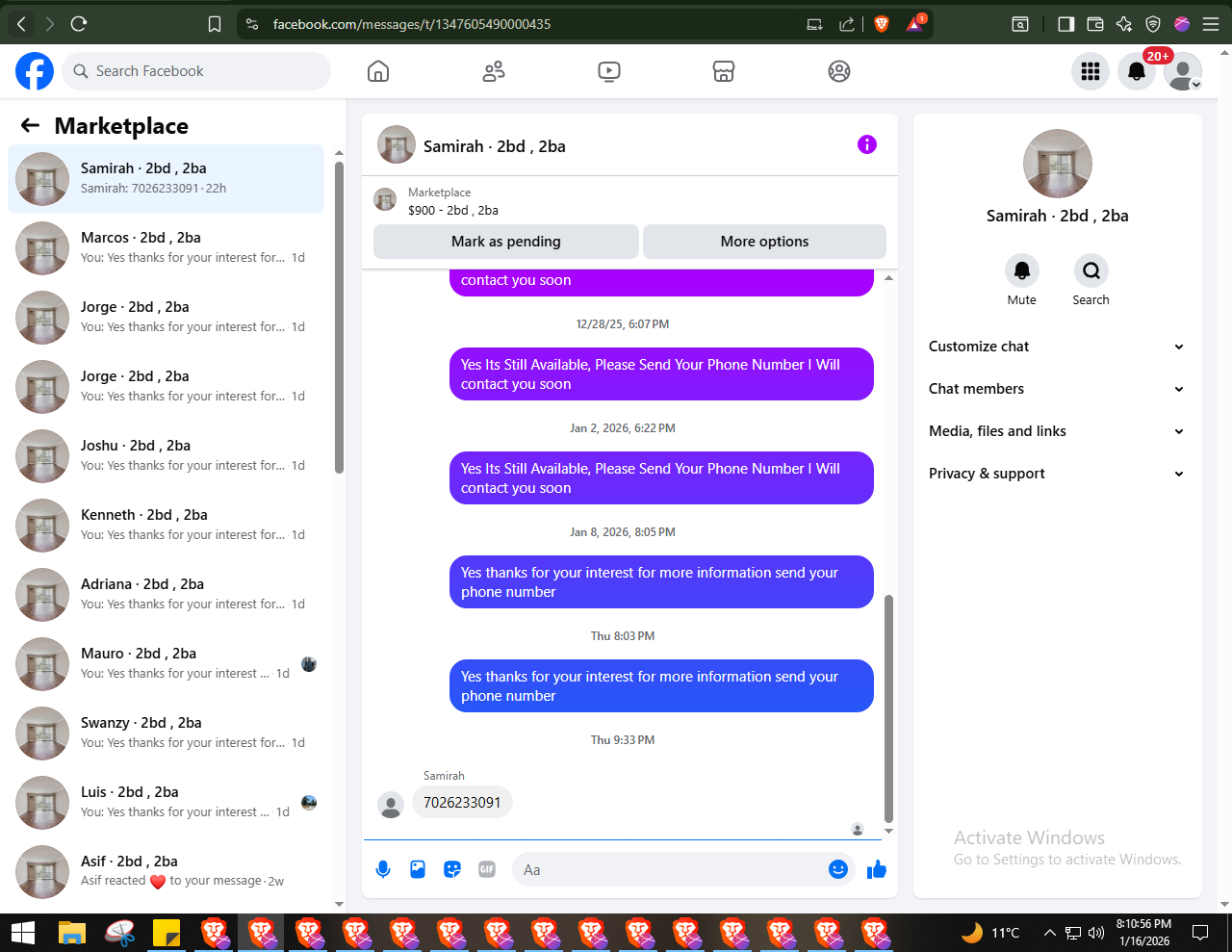The width and height of the screenshot is (1232, 952).
Task: Open the Video (Watch) icon
Action: coord(608,71)
